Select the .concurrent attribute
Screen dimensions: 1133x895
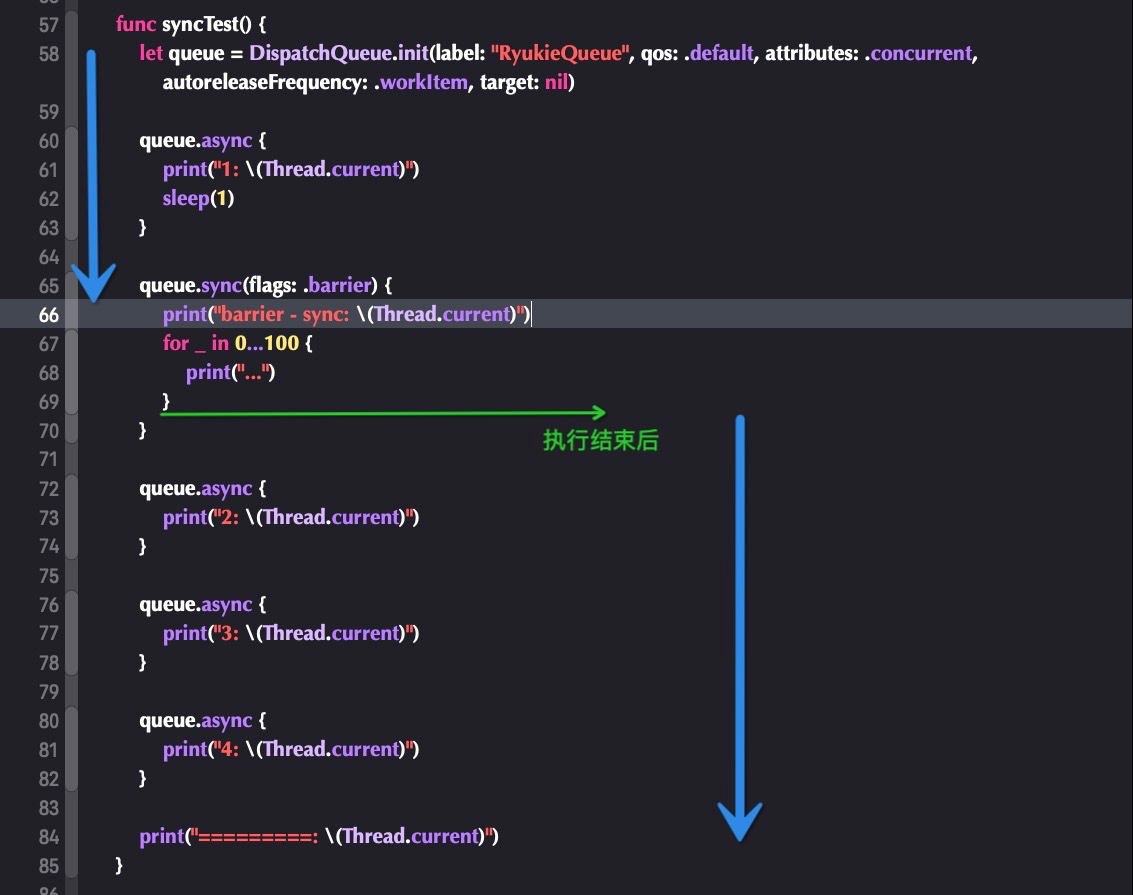[x=919, y=53]
